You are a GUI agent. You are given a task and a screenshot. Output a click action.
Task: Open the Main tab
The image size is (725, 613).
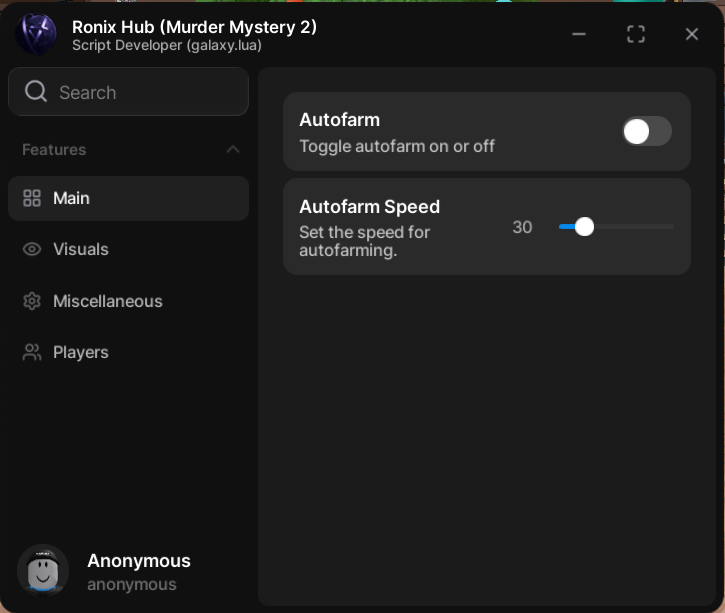(x=129, y=198)
